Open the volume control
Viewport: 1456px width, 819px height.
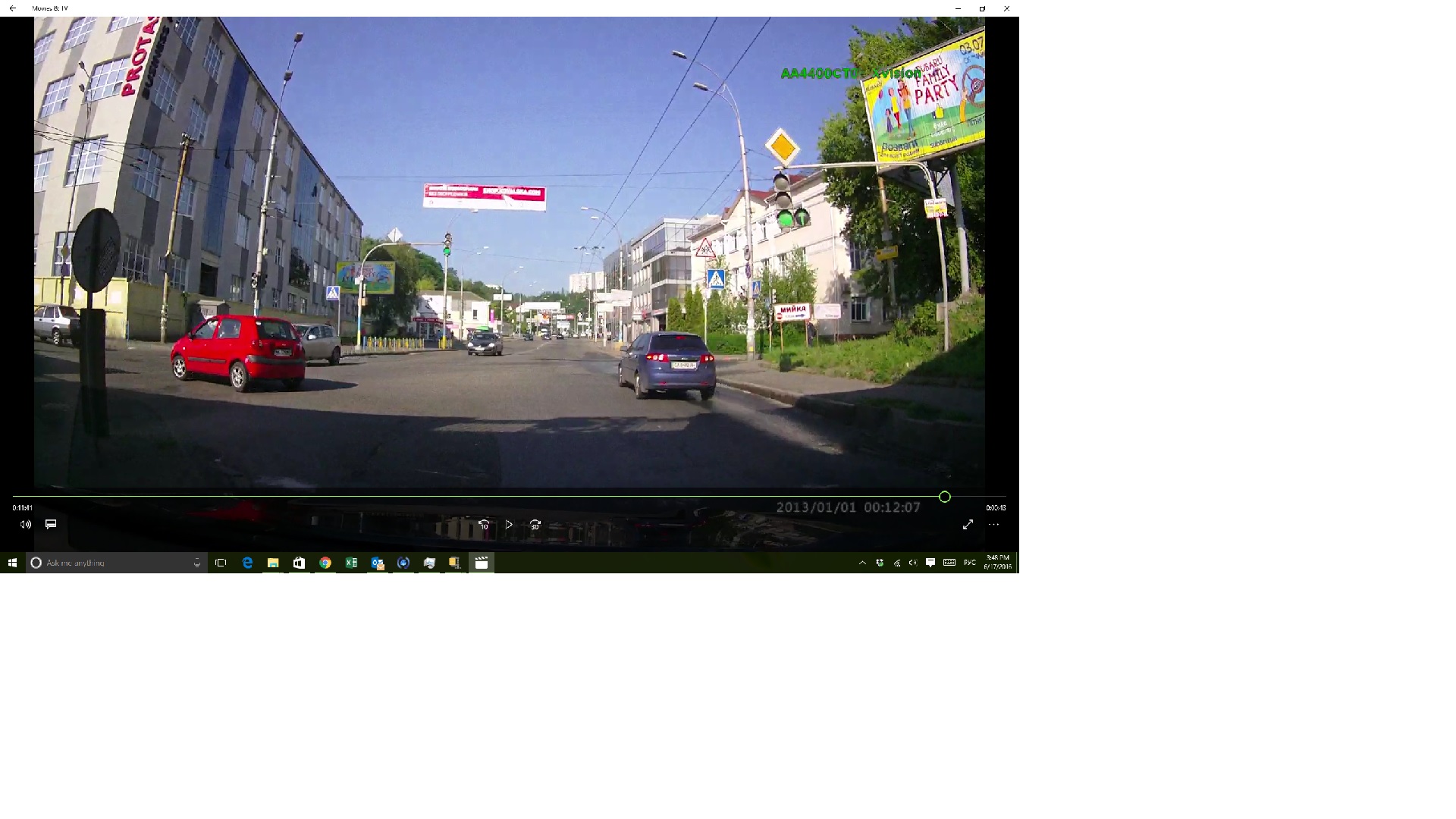pyautogui.click(x=26, y=525)
